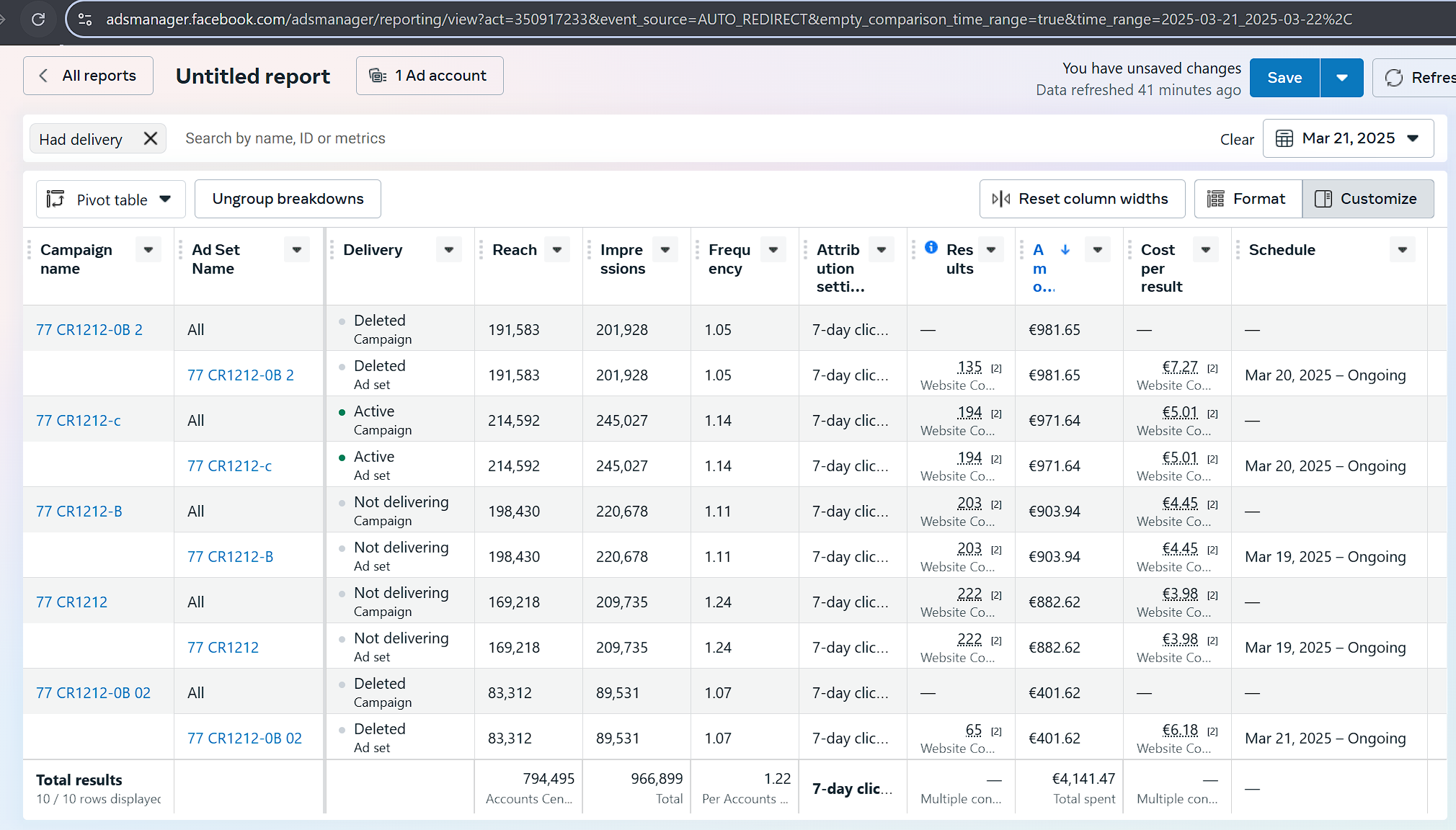Viewport: 1456px width, 830px height.
Task: Open Campaign name column menu arrow
Action: [x=148, y=250]
